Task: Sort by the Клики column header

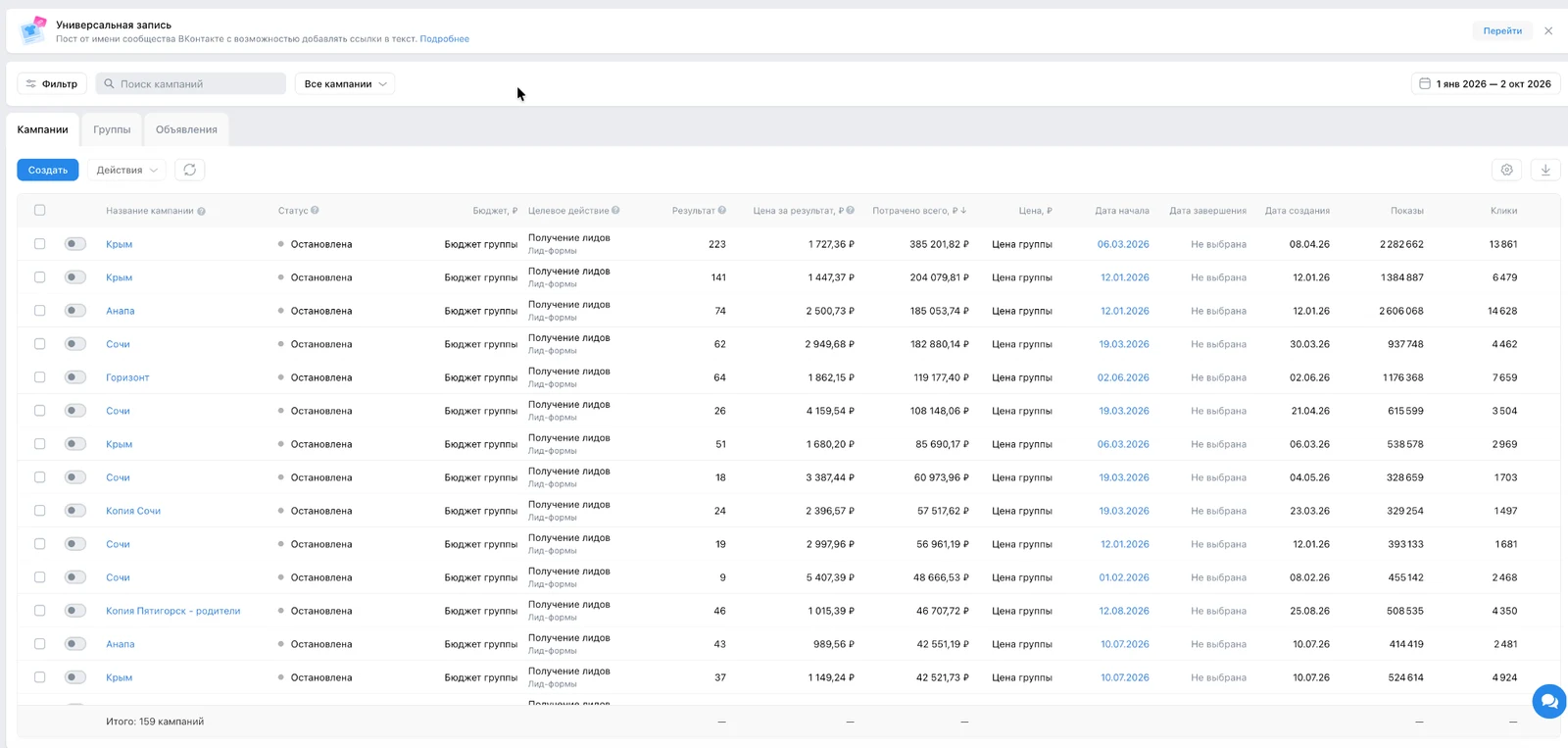Action: [x=1503, y=211]
